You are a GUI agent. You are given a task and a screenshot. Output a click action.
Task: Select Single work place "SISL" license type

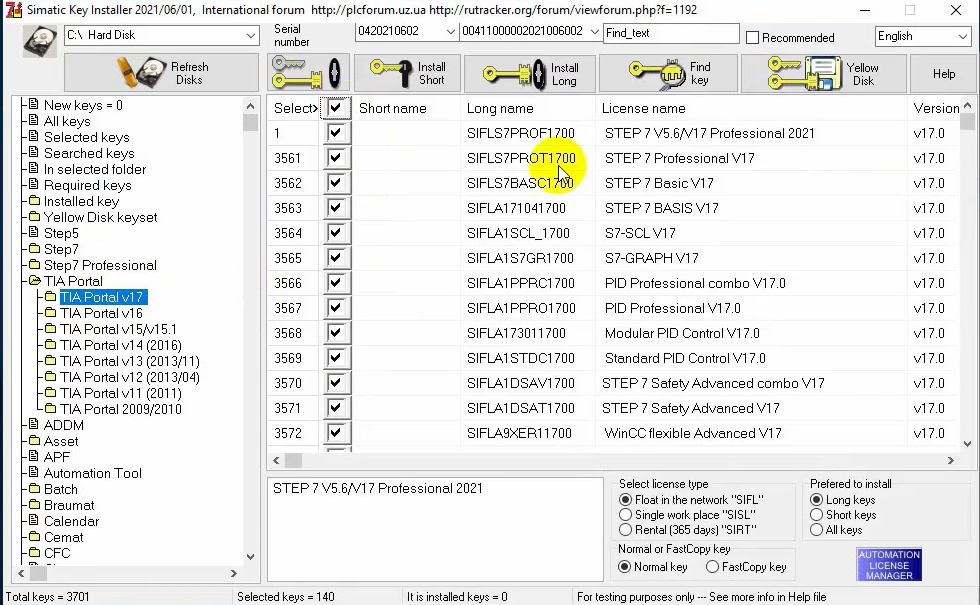click(x=626, y=515)
